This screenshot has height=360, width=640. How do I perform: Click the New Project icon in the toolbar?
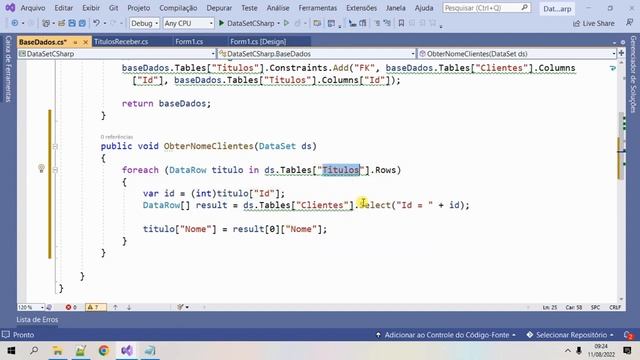click(46, 23)
